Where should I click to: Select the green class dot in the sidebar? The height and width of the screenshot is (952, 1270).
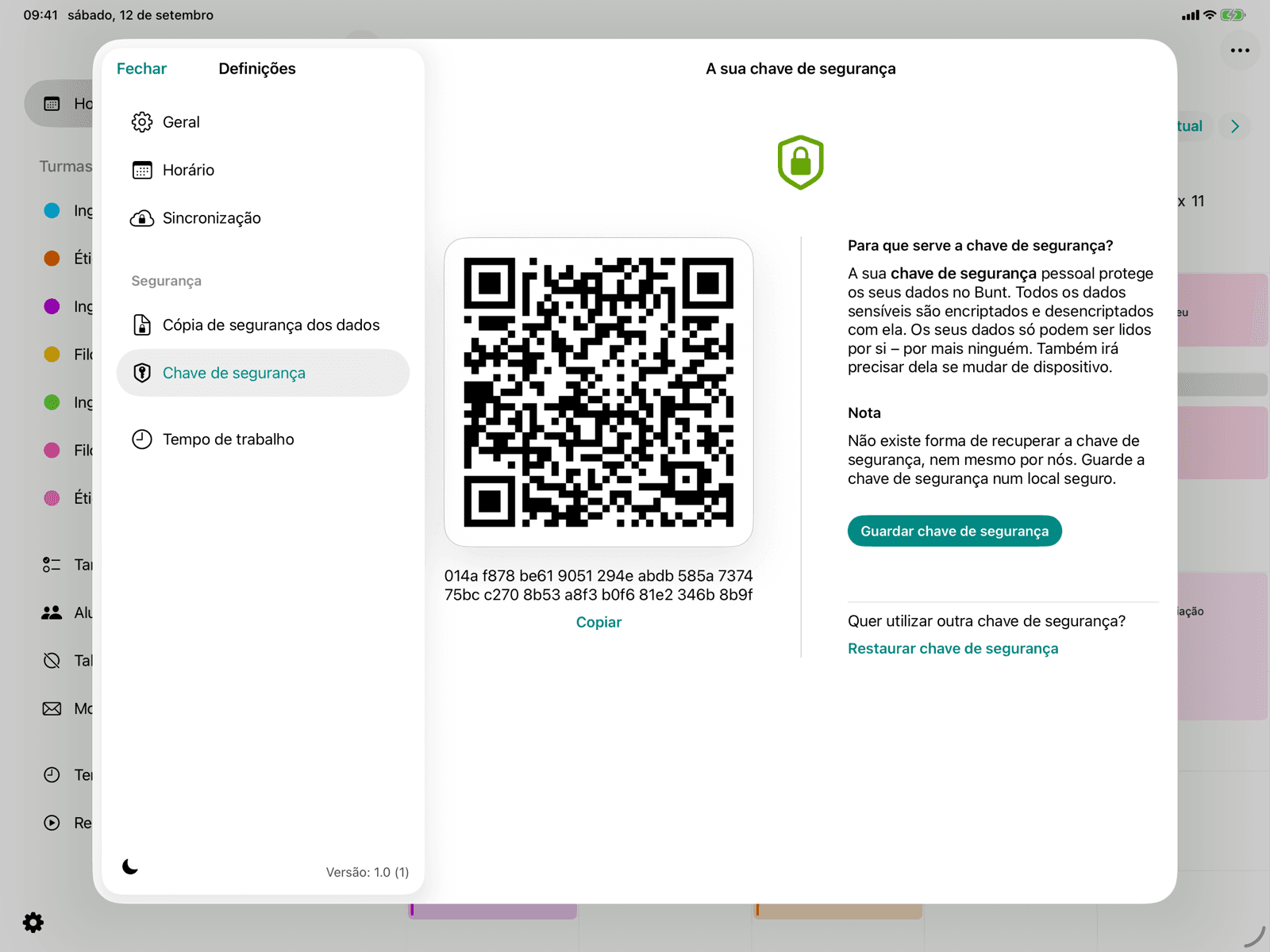point(52,402)
